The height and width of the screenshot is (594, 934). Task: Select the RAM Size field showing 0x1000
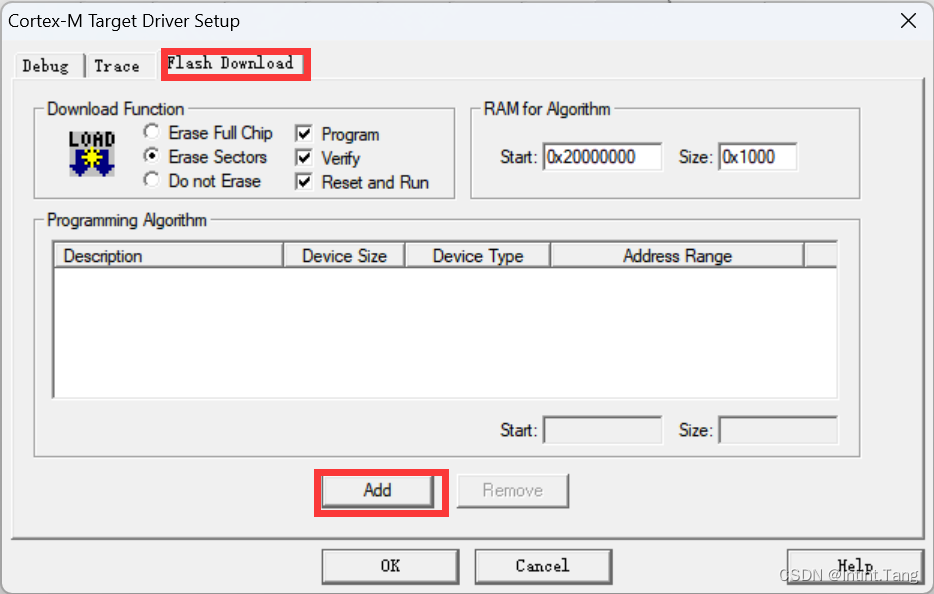tap(757, 157)
